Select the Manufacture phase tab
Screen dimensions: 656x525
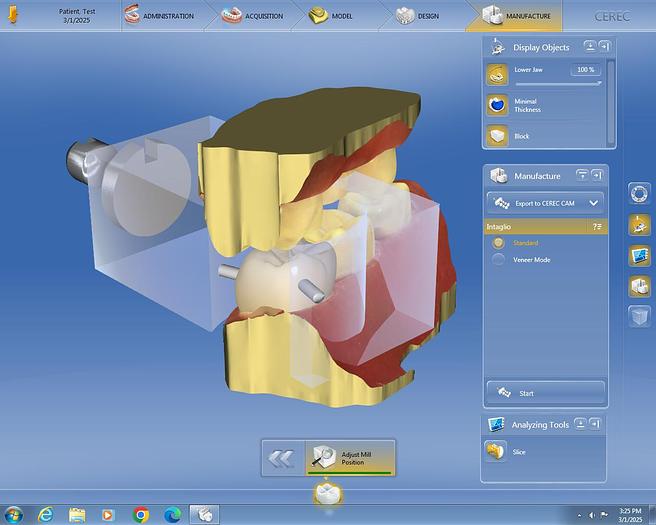point(516,16)
